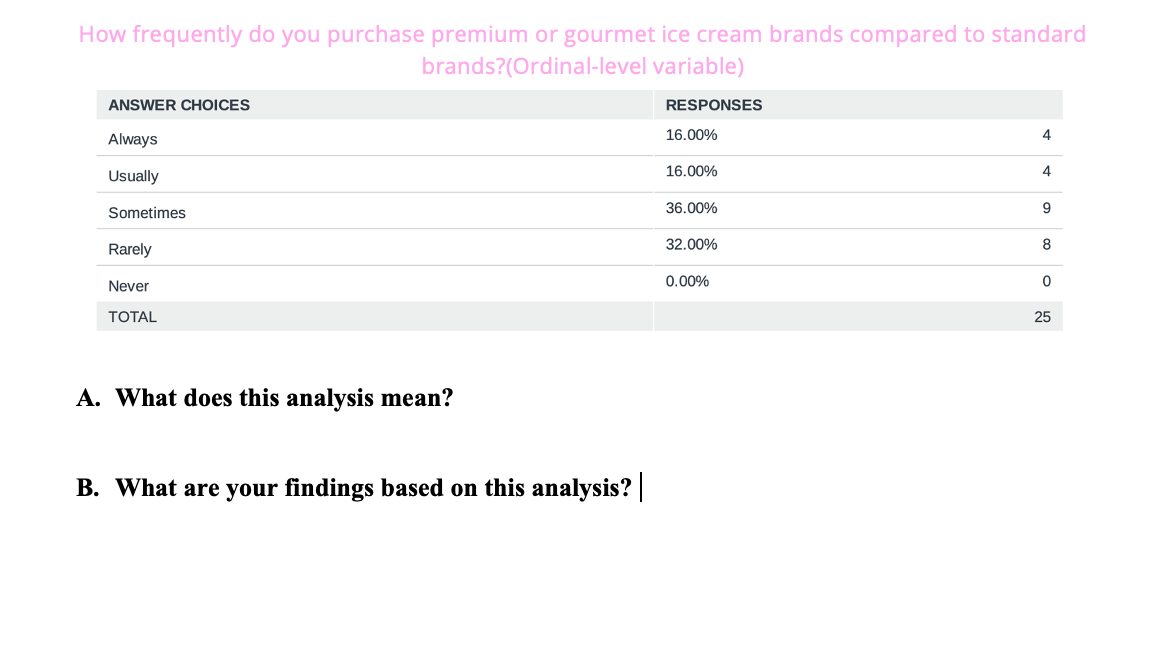Select the Always answer row label
Screen dimensions: 1152x666
coord(133,139)
